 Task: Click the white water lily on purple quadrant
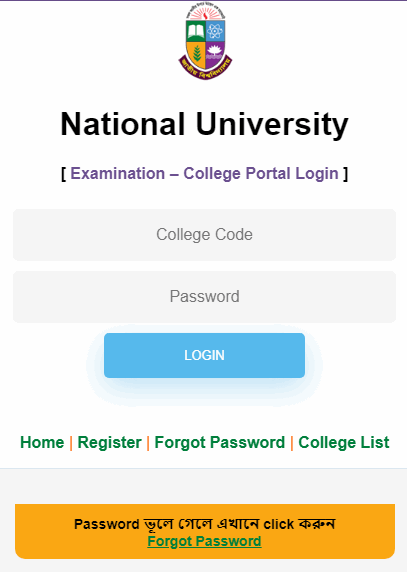[x=214, y=51]
